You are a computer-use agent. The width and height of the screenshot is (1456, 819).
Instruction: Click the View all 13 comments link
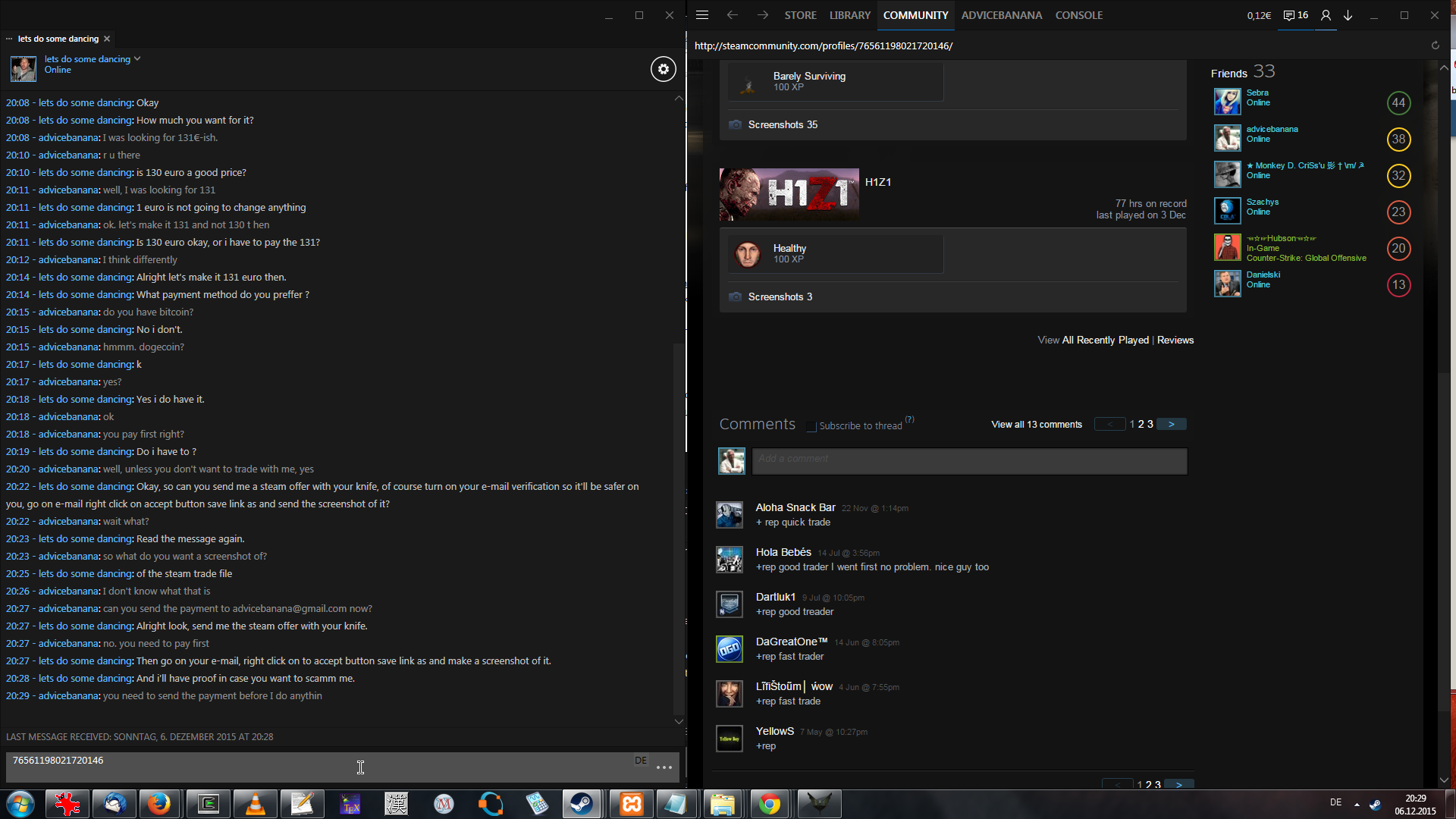point(1036,425)
